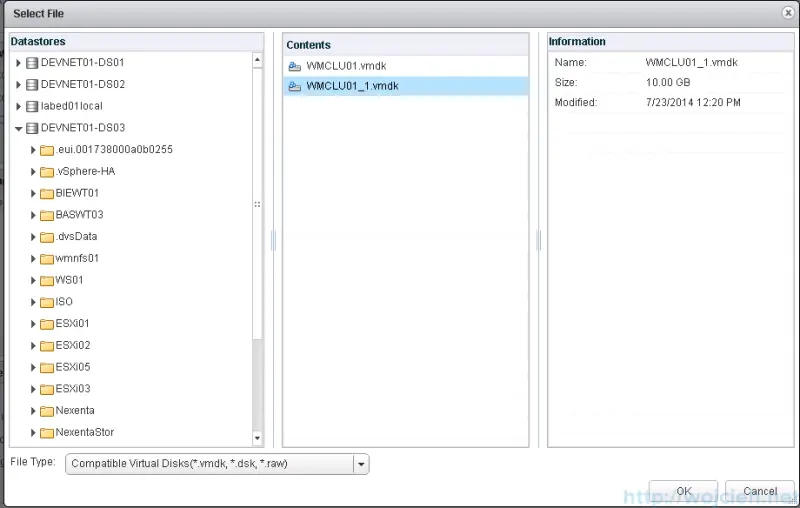Select the .dvsData folder label

[77, 237]
